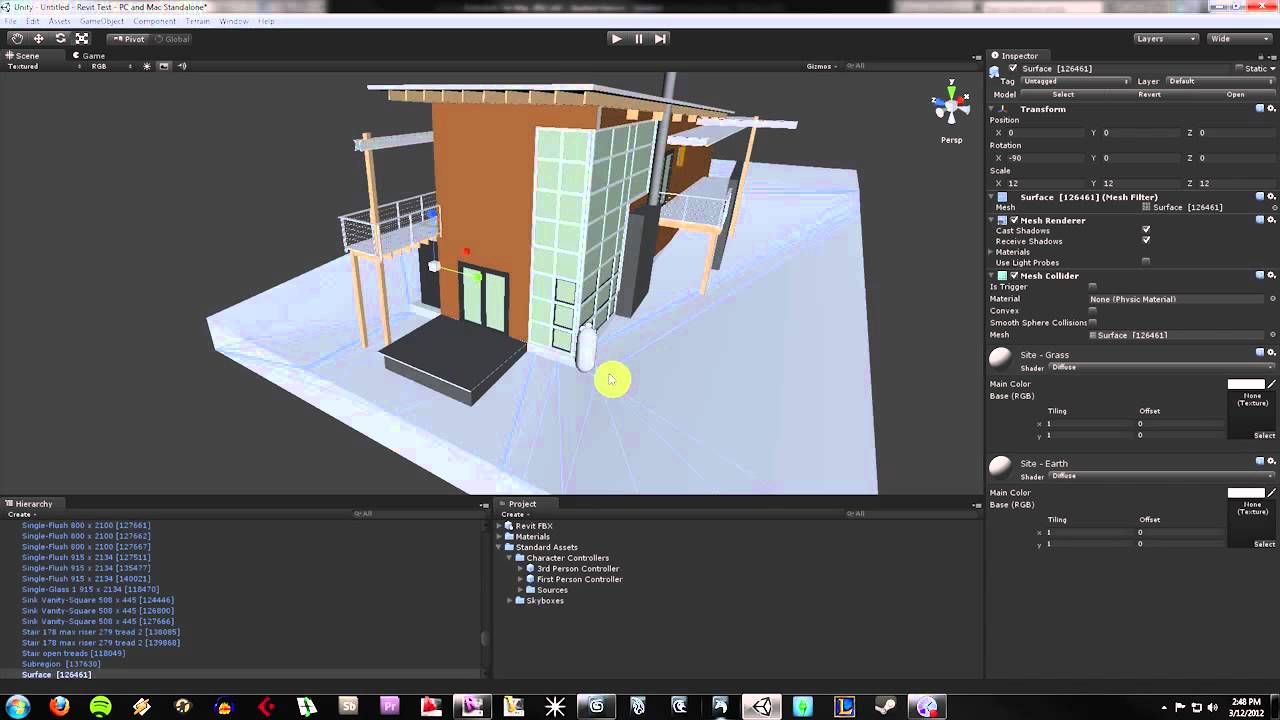1280x720 pixels.
Task: Open Site - Grass material gear menu
Action: tap(1271, 352)
